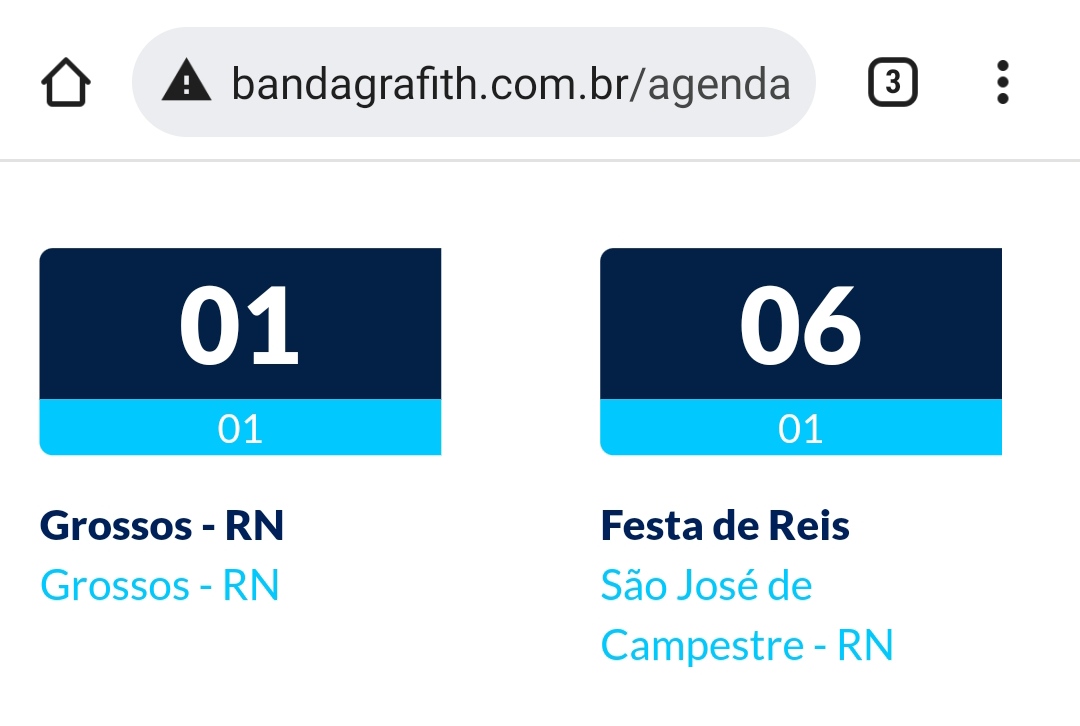The image size is (1080, 726).
Task: Open São José de Campestre - RN location link
Action: pyautogui.click(x=747, y=615)
